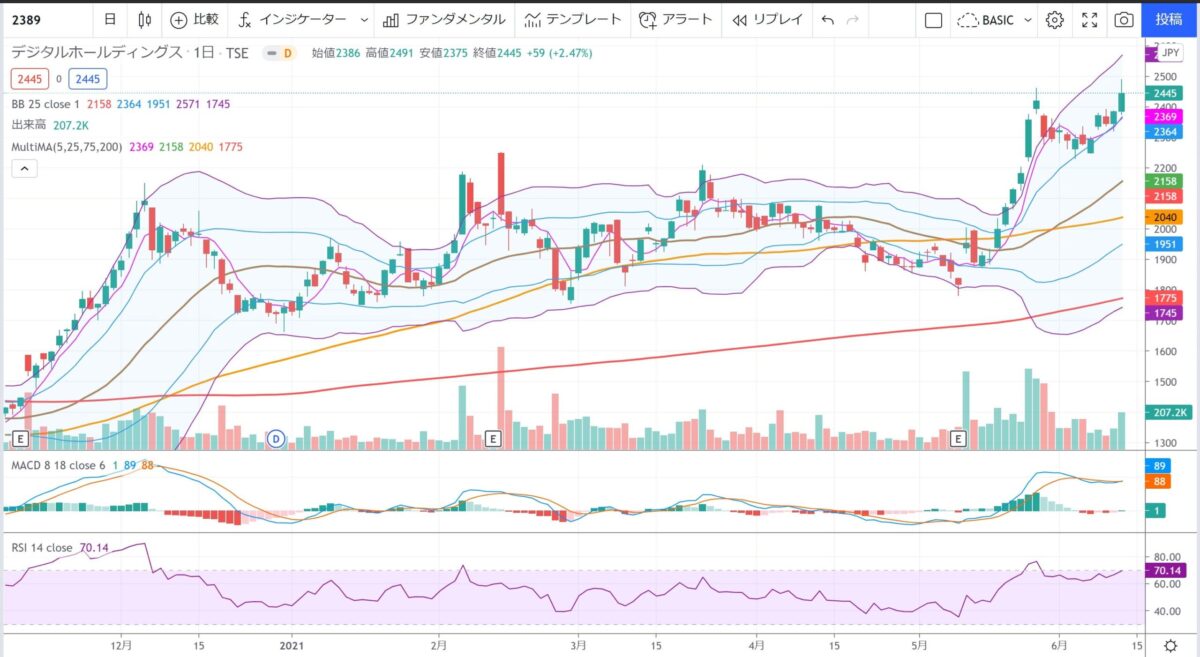Screen dimensions: 1200x657
Task: Open the インジケーター indicators dialog
Action: coord(293,19)
